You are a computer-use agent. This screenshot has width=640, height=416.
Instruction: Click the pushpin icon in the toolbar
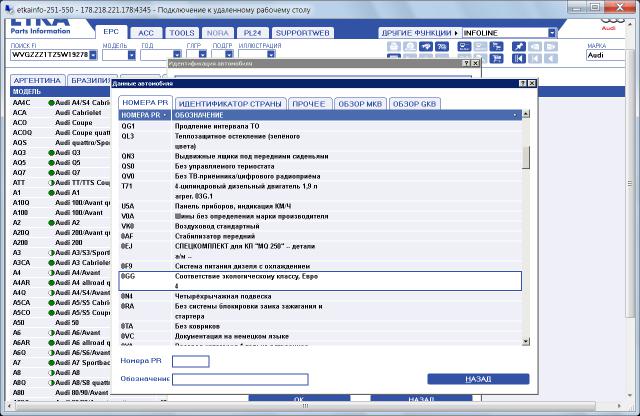[x=519, y=47]
